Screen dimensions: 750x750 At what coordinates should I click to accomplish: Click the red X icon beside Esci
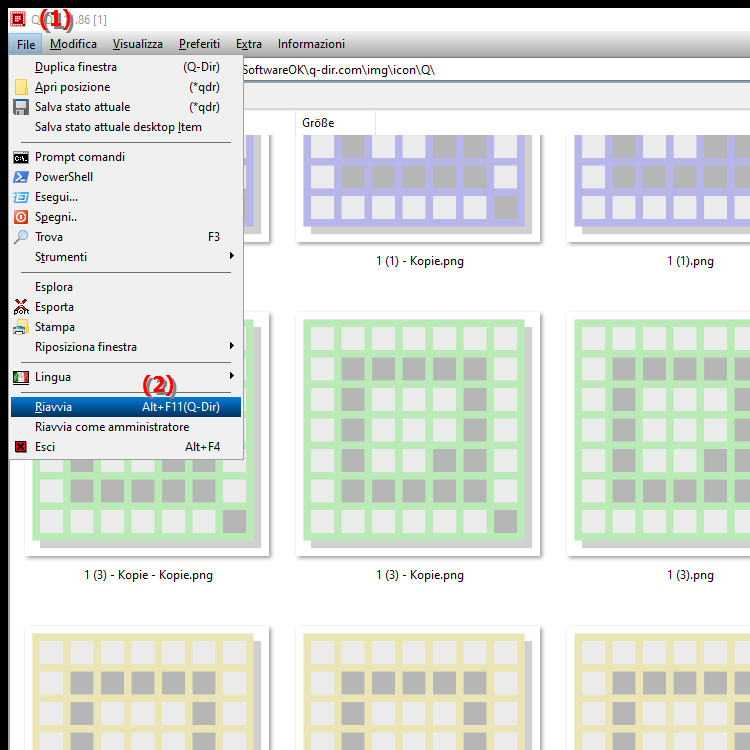[x=21, y=447]
